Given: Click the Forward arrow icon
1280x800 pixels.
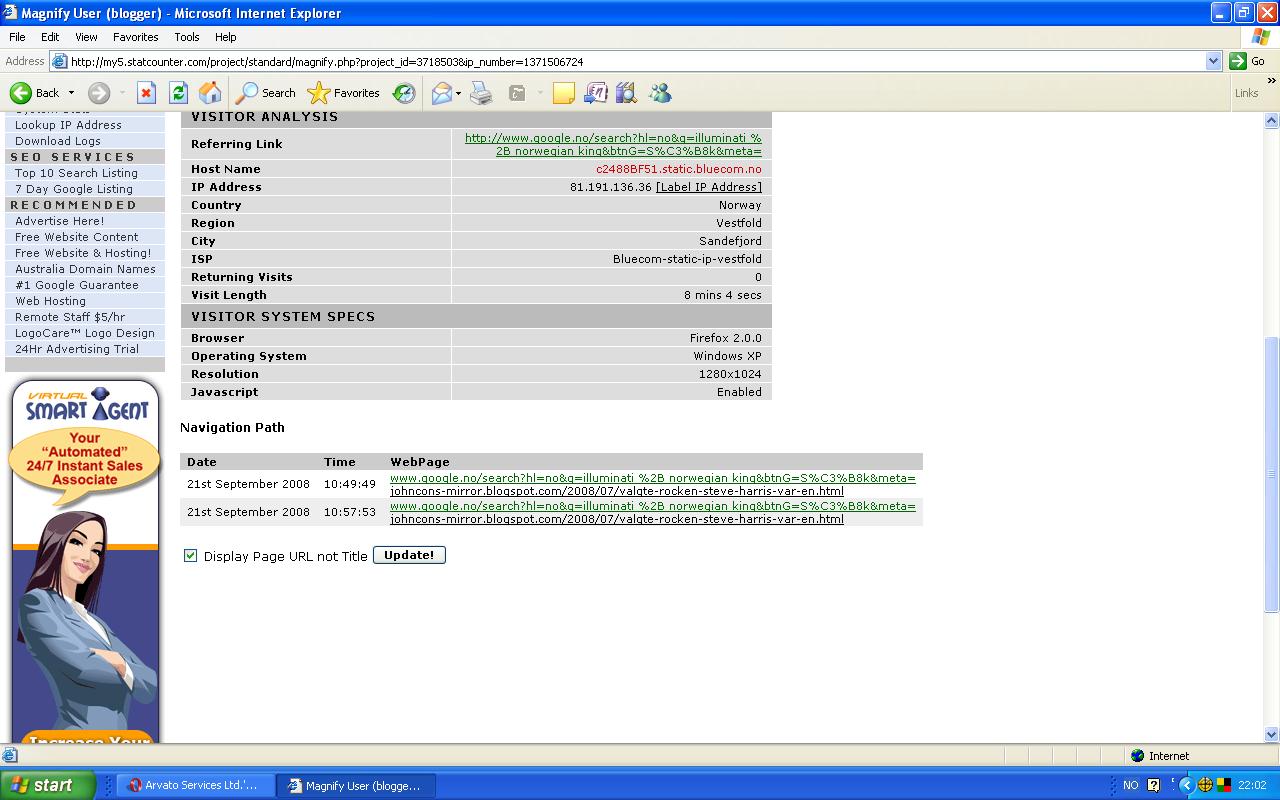Looking at the screenshot, I should [x=99, y=93].
